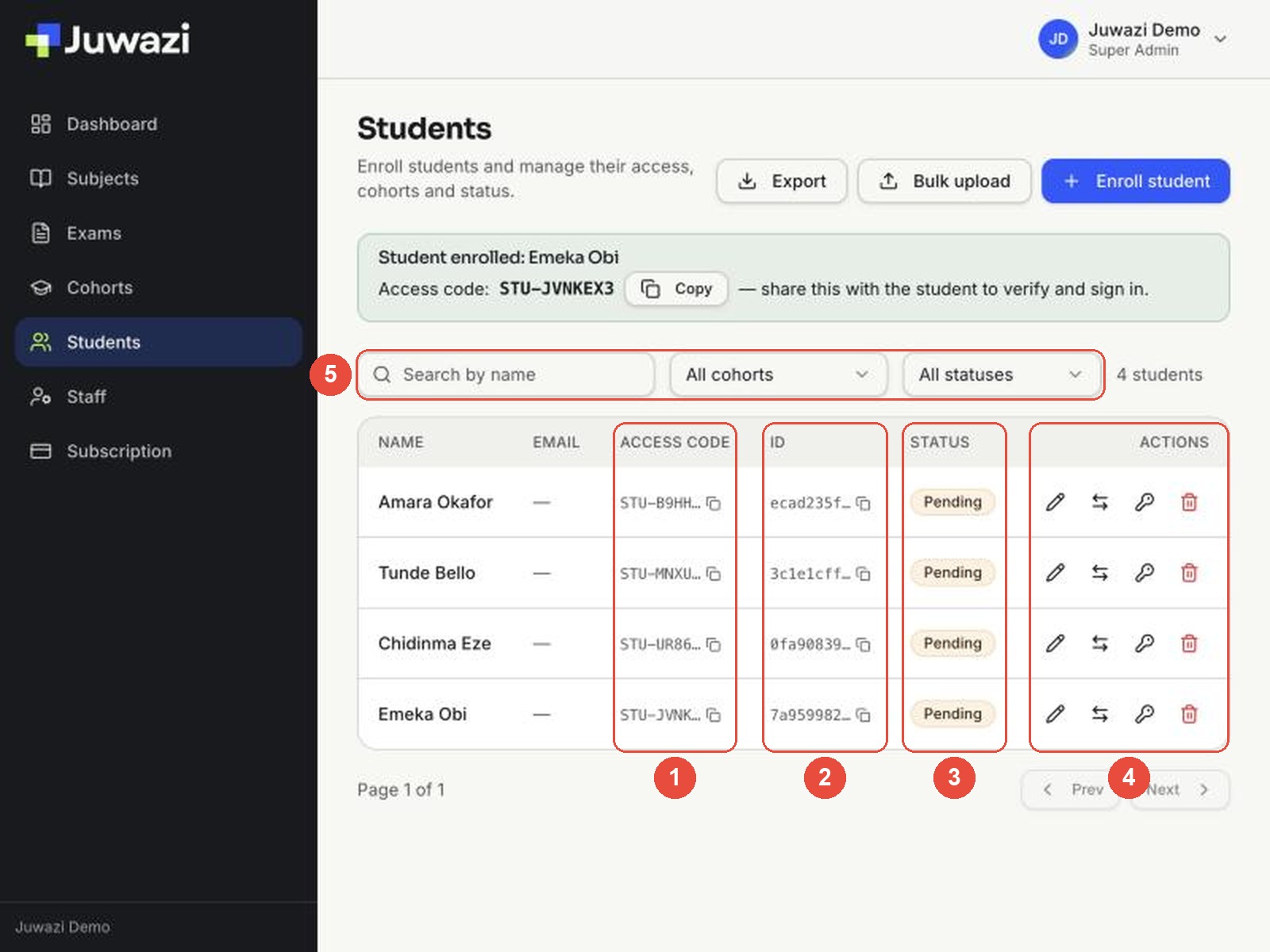Open Exams in sidebar
Viewport: 1270px width, 952px height.
pos(159,233)
